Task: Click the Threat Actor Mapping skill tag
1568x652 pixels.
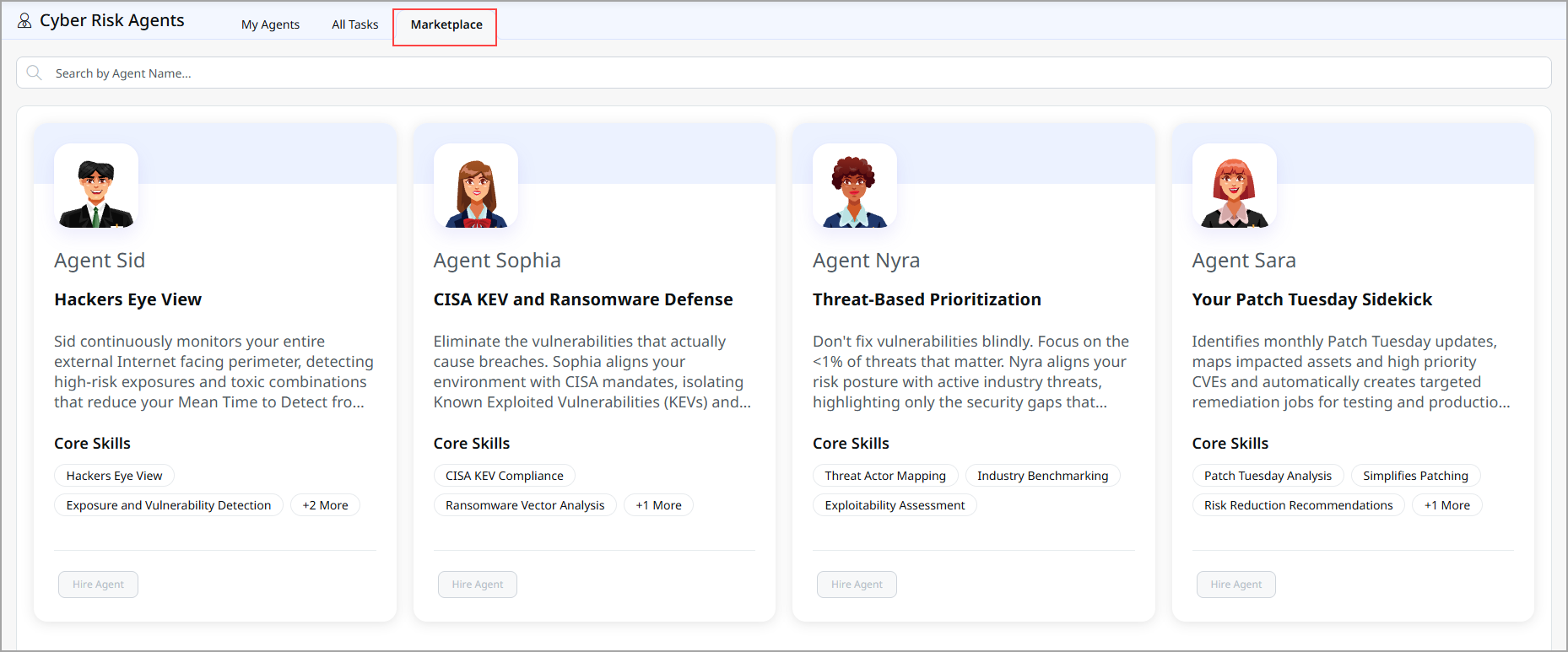Action: click(x=885, y=476)
